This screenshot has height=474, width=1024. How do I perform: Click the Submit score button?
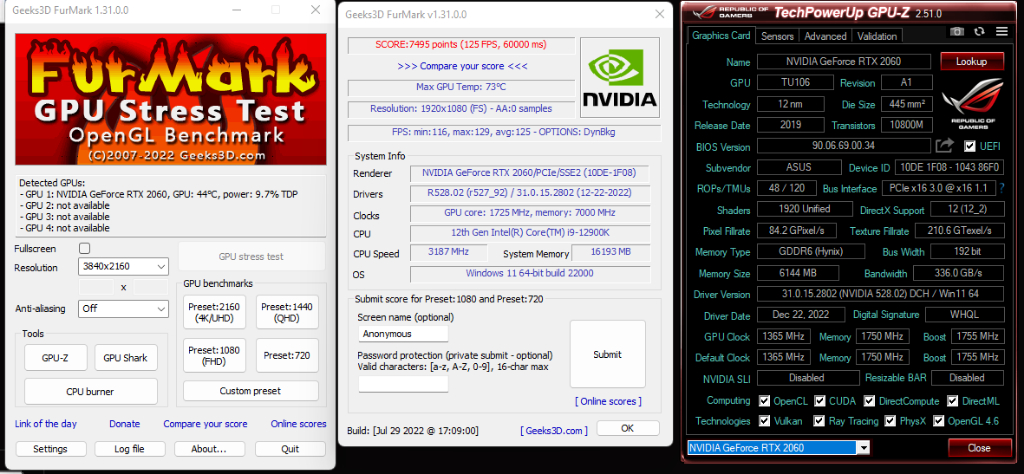click(x=607, y=354)
